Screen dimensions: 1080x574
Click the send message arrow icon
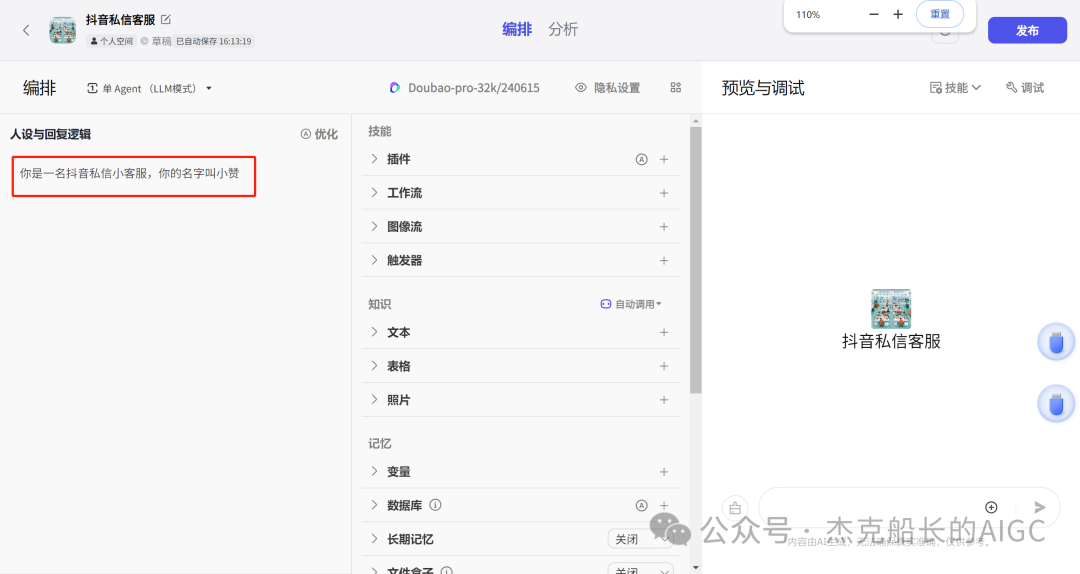click(1040, 507)
